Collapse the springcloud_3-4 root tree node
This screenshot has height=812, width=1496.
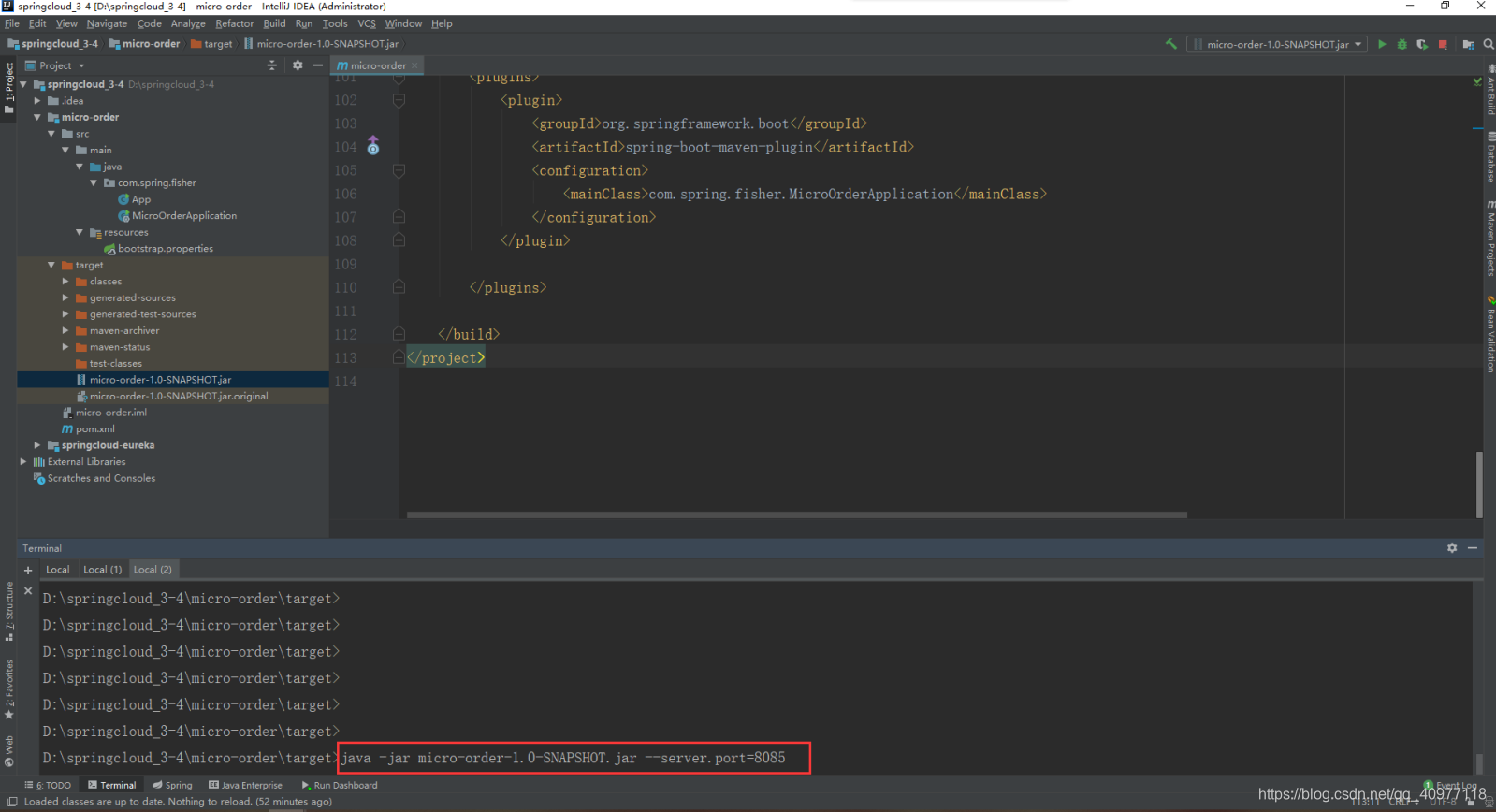coord(23,84)
